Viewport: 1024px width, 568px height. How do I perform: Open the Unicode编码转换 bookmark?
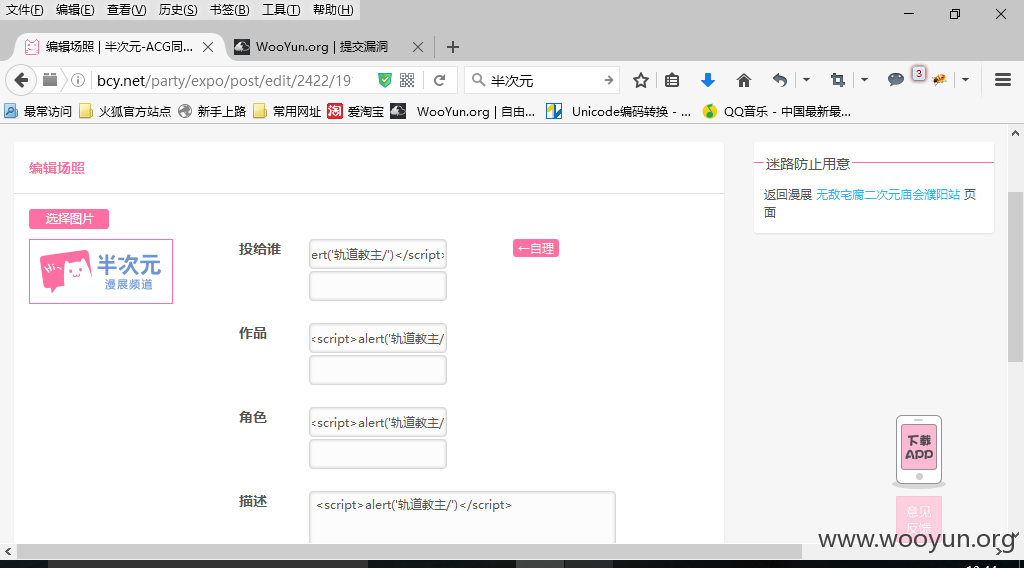[618, 112]
